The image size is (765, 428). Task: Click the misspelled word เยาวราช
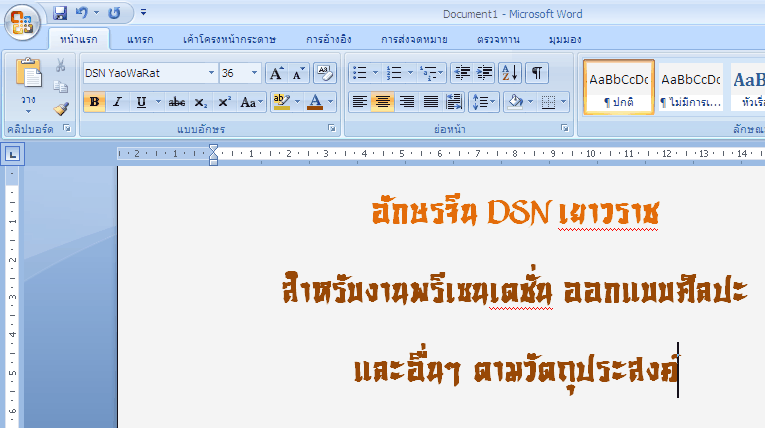point(608,213)
